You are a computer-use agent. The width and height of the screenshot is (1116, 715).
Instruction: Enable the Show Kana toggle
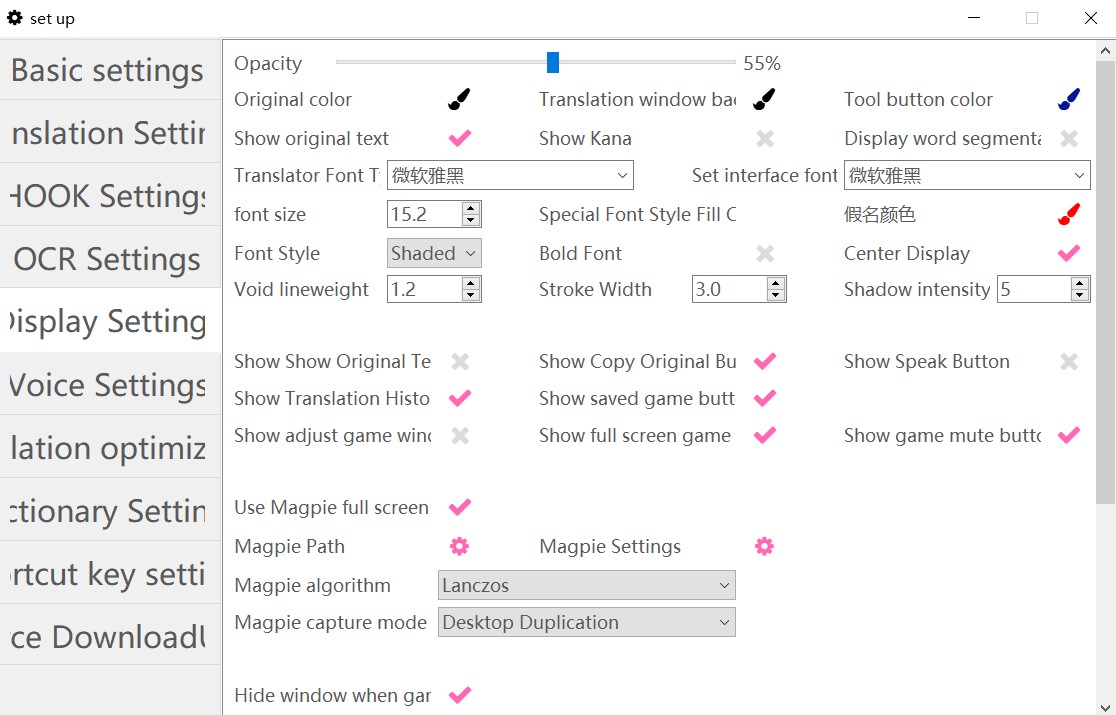click(764, 138)
